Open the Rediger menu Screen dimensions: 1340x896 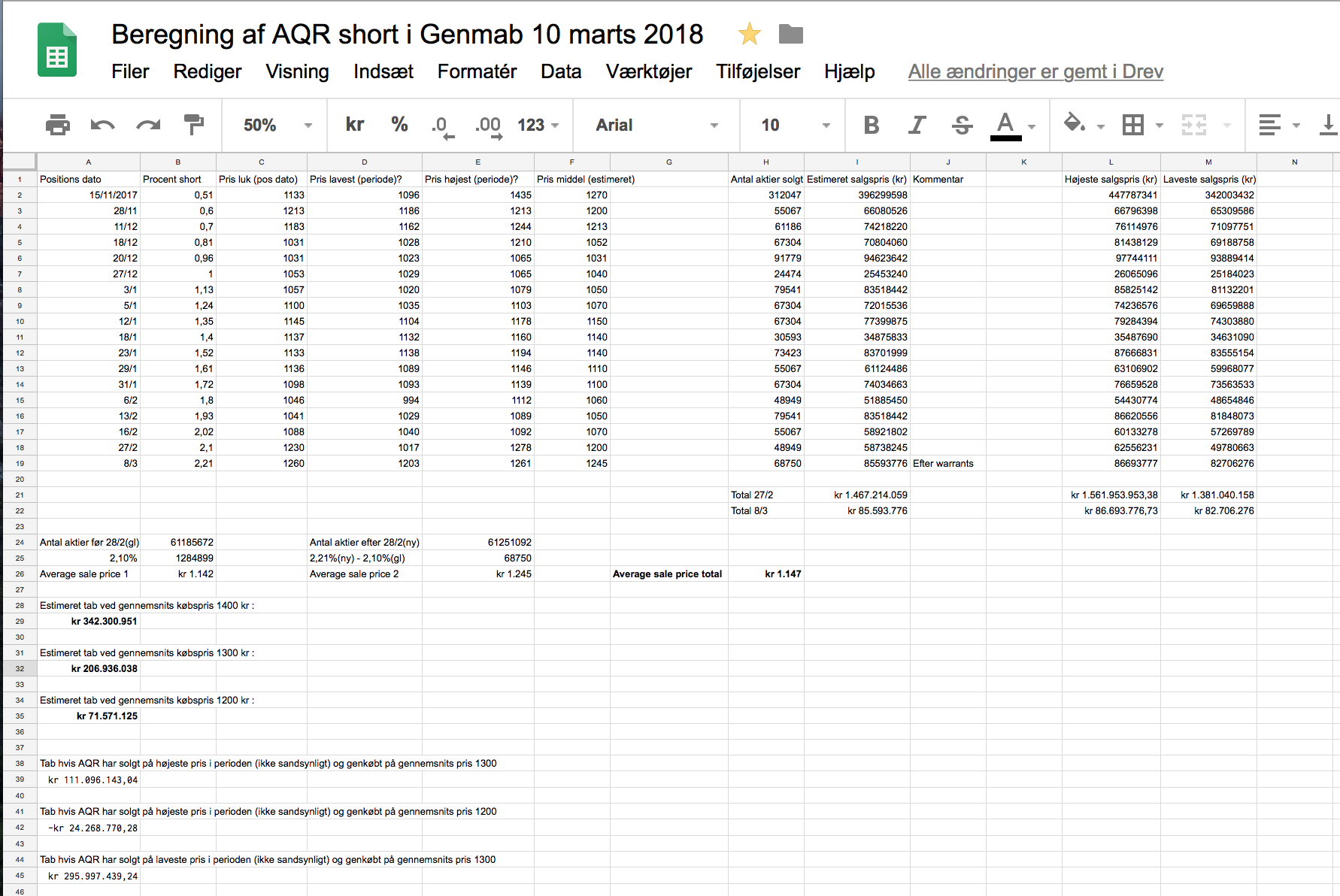coord(208,71)
